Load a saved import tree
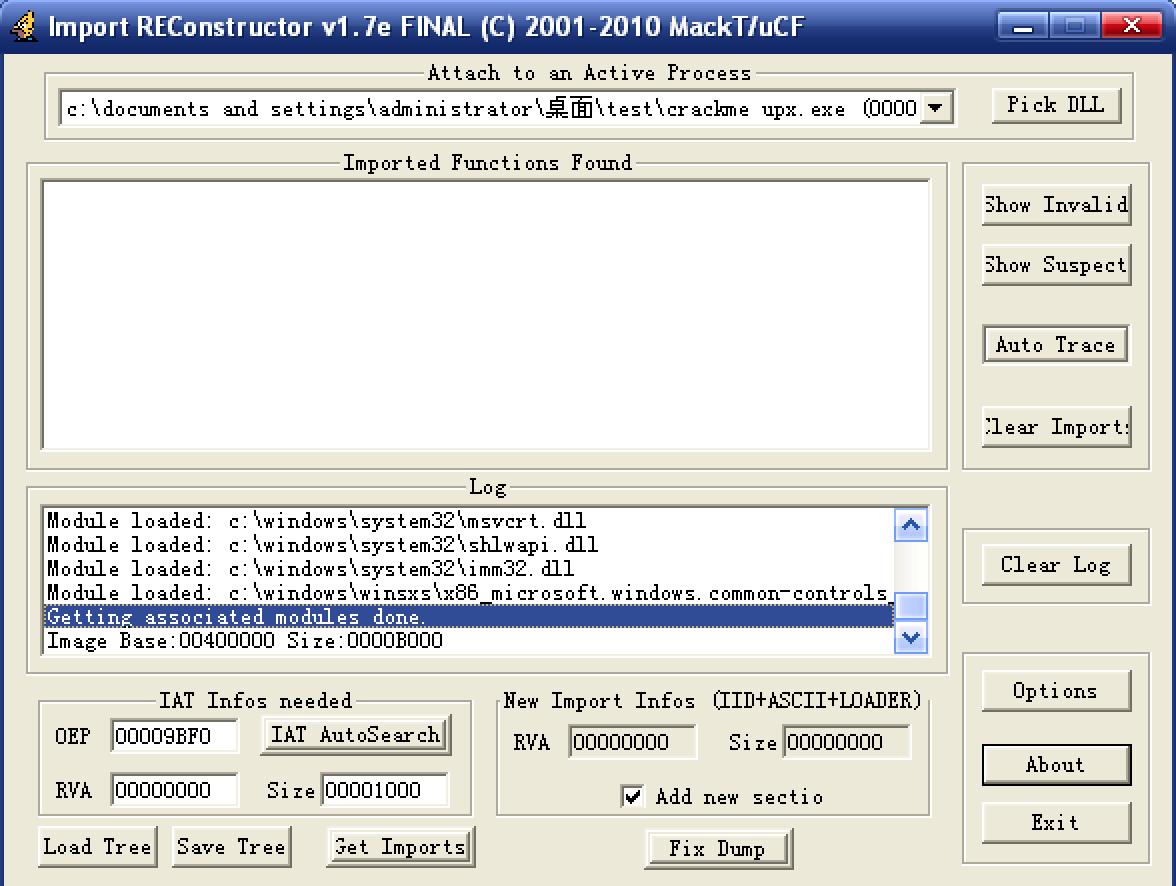 (x=97, y=847)
